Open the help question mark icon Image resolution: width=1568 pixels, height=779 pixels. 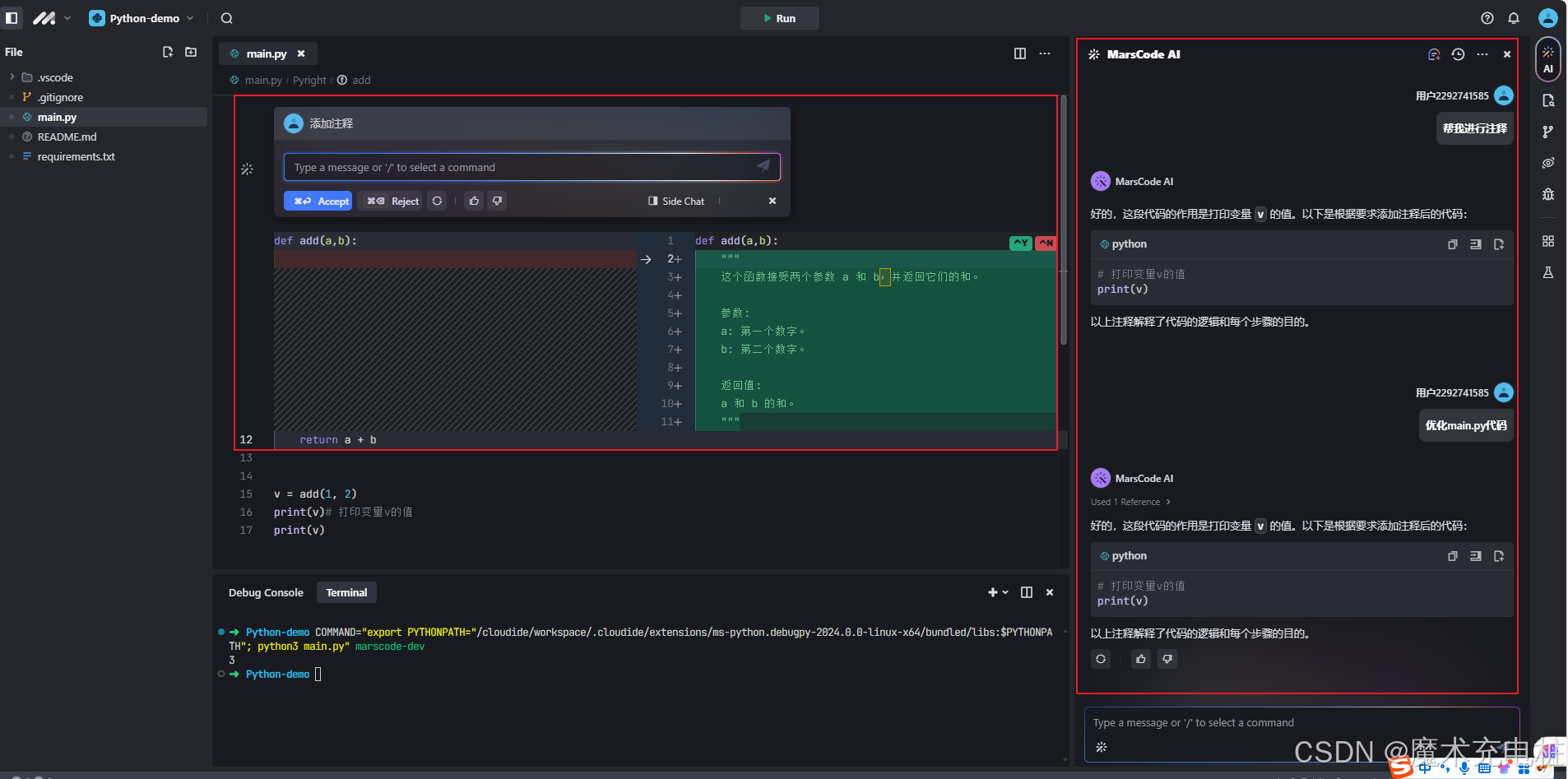pos(1487,18)
